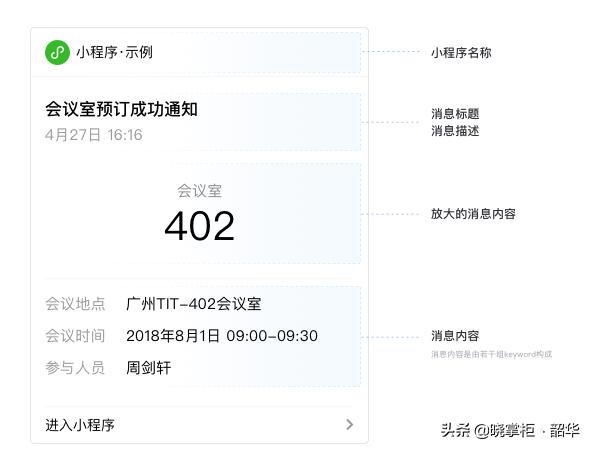Click the large number 402
Screen dimensions: 593x451
200,226
